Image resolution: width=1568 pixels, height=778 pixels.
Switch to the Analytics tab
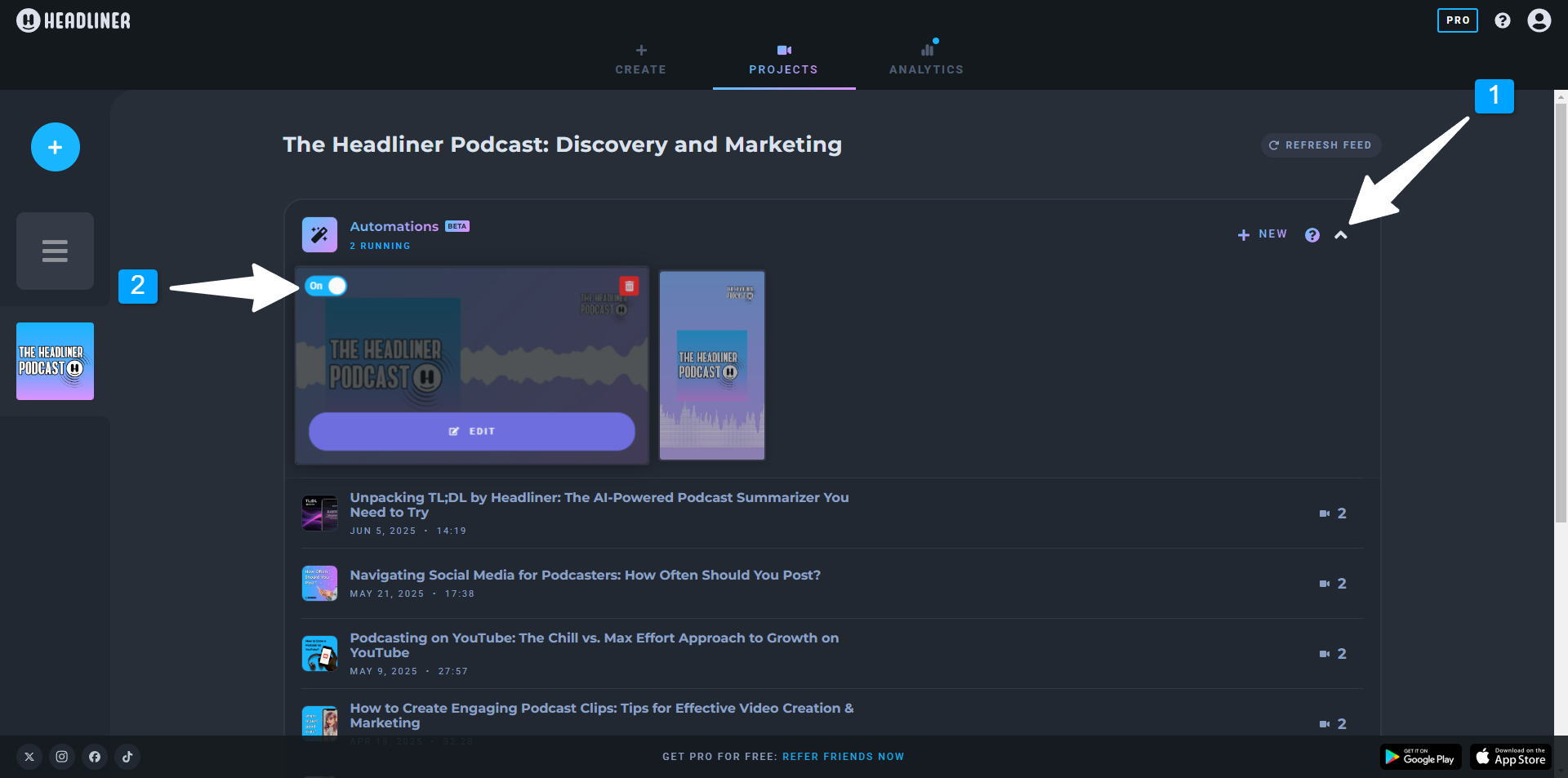[926, 60]
